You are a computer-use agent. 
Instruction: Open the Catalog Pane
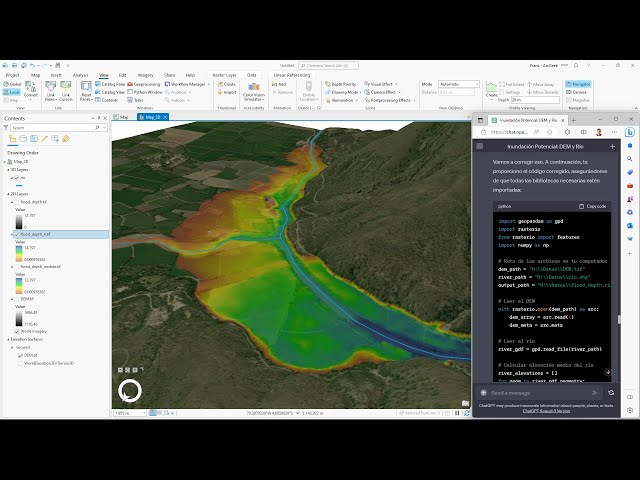pos(110,84)
